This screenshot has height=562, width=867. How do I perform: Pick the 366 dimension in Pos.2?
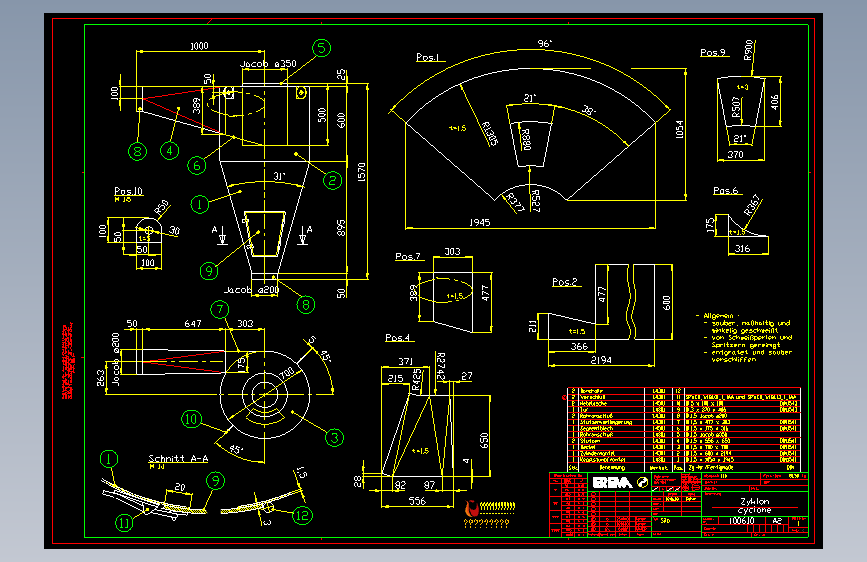(x=579, y=347)
